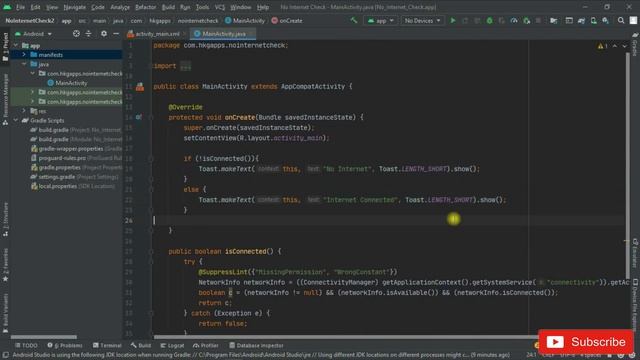Toggle the Gradle side tab at right
Image resolution: width=640 pixels, height=360 pixels.
pyautogui.click(x=635, y=45)
